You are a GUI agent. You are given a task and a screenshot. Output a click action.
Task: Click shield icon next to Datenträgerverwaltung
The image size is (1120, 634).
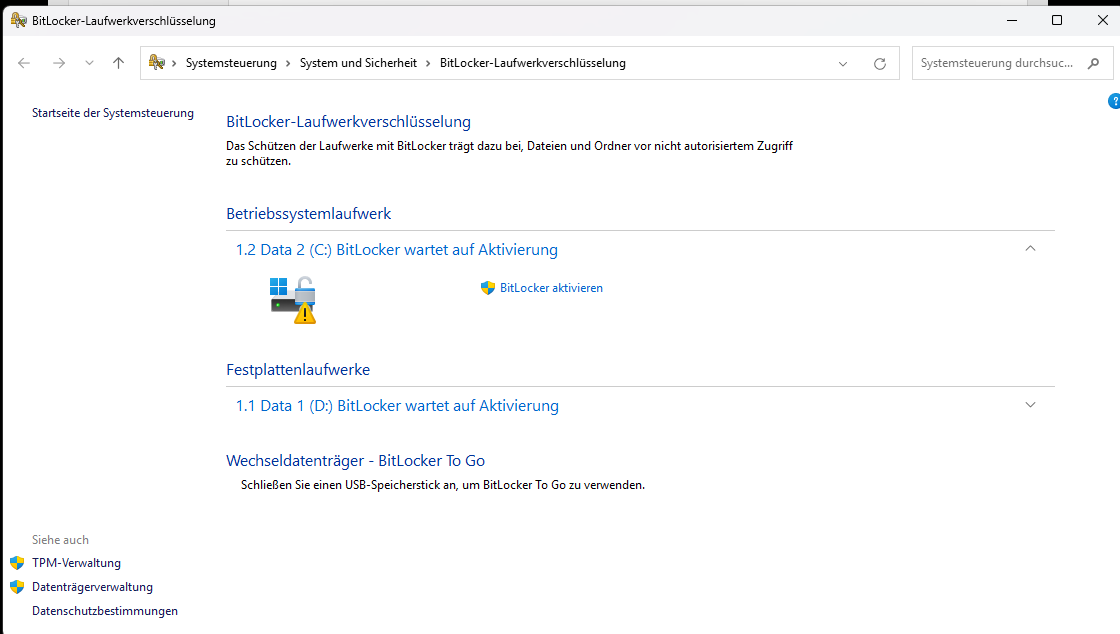tap(17, 587)
